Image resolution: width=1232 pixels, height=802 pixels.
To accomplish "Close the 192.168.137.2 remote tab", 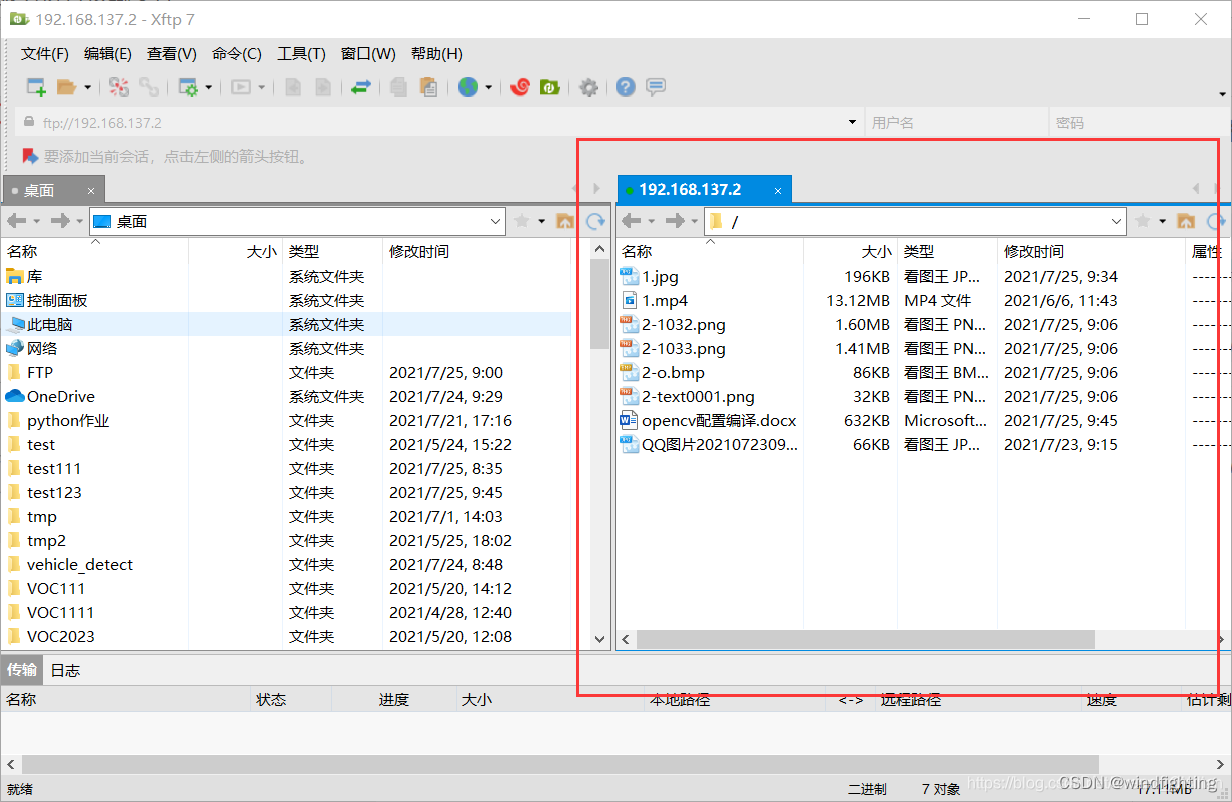I will [x=778, y=190].
